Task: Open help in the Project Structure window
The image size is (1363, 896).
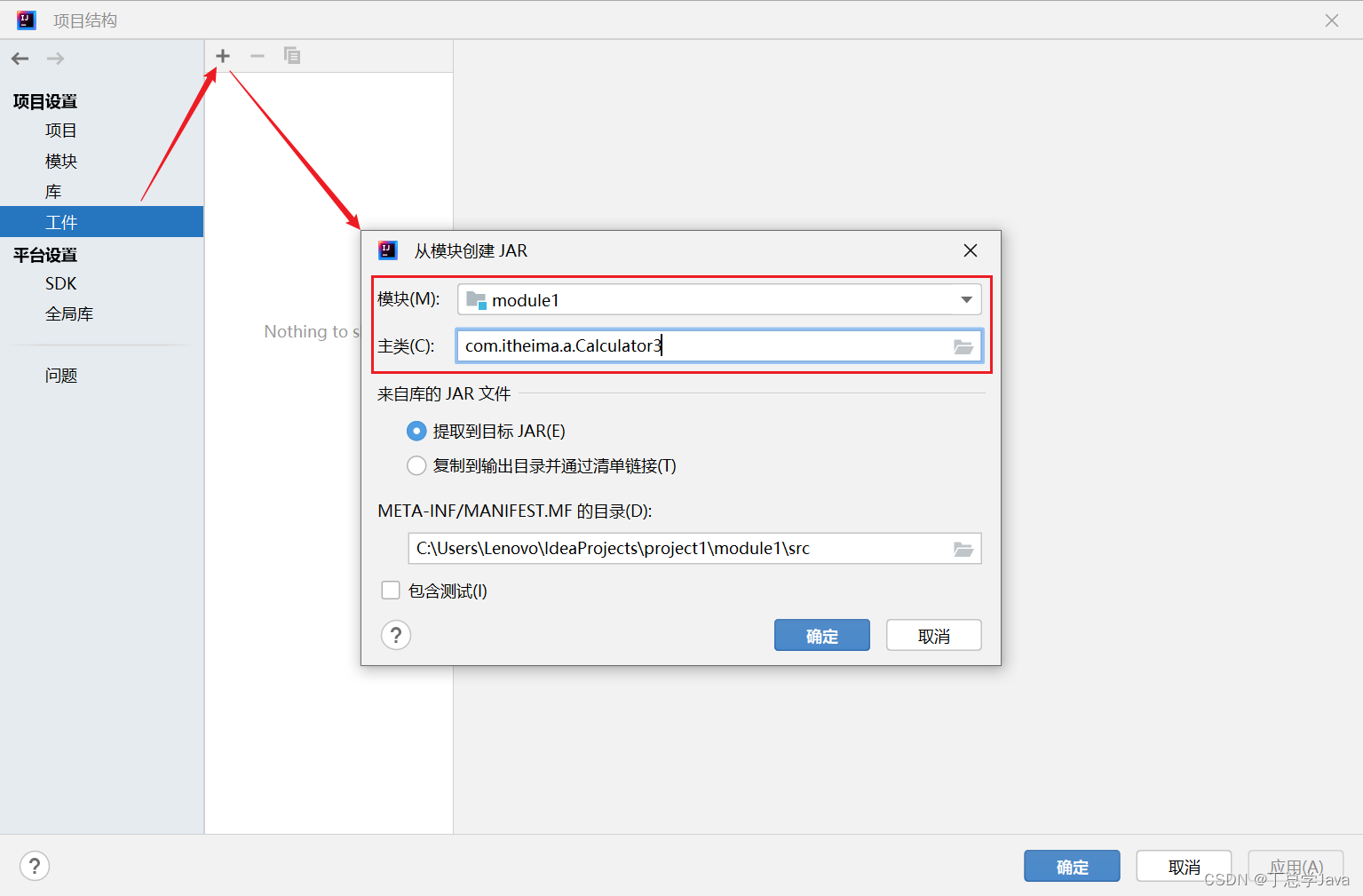Action: (35, 866)
